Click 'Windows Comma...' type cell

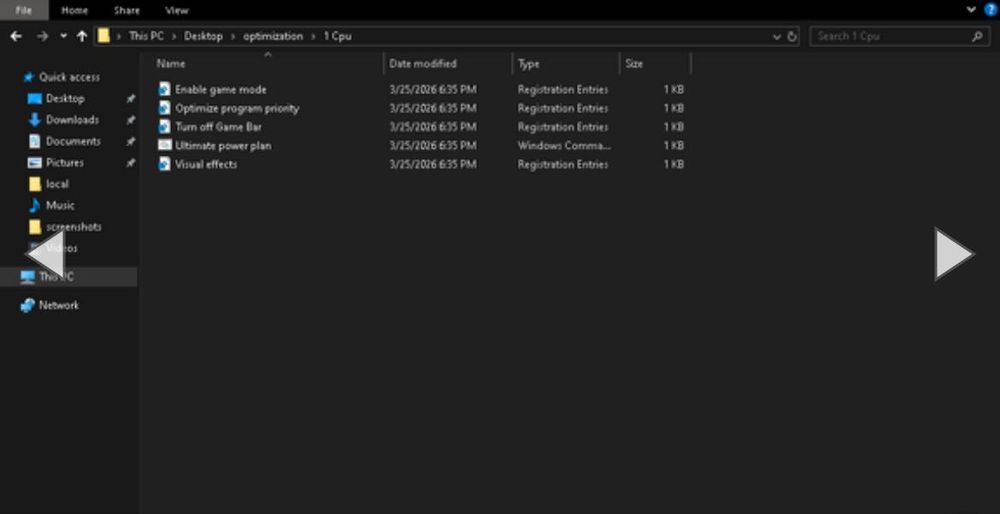click(564, 145)
